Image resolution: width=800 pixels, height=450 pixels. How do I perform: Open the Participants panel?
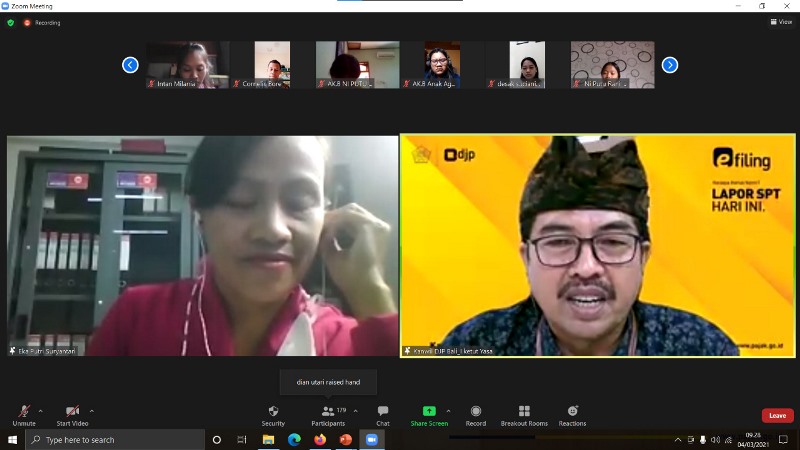click(327, 415)
